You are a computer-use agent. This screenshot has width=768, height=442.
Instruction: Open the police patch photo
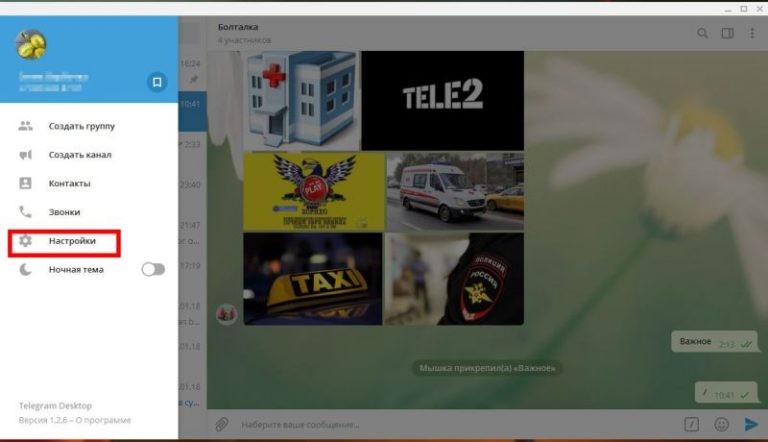tap(454, 279)
